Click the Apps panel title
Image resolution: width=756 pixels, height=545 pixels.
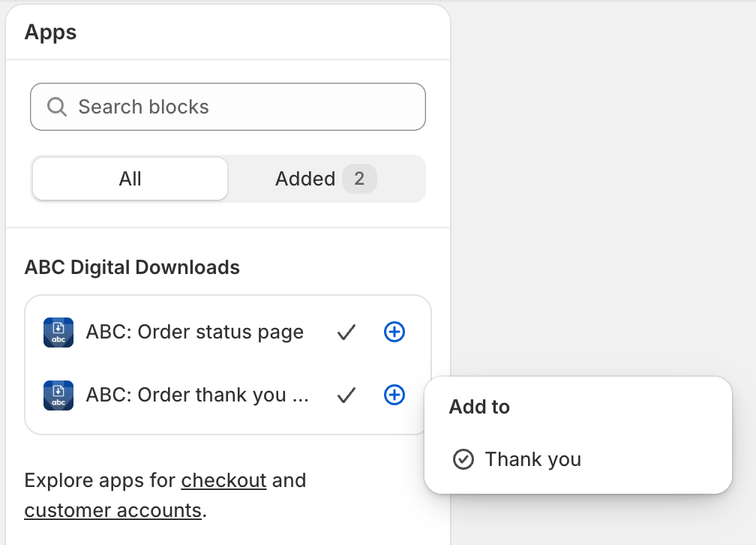(51, 33)
